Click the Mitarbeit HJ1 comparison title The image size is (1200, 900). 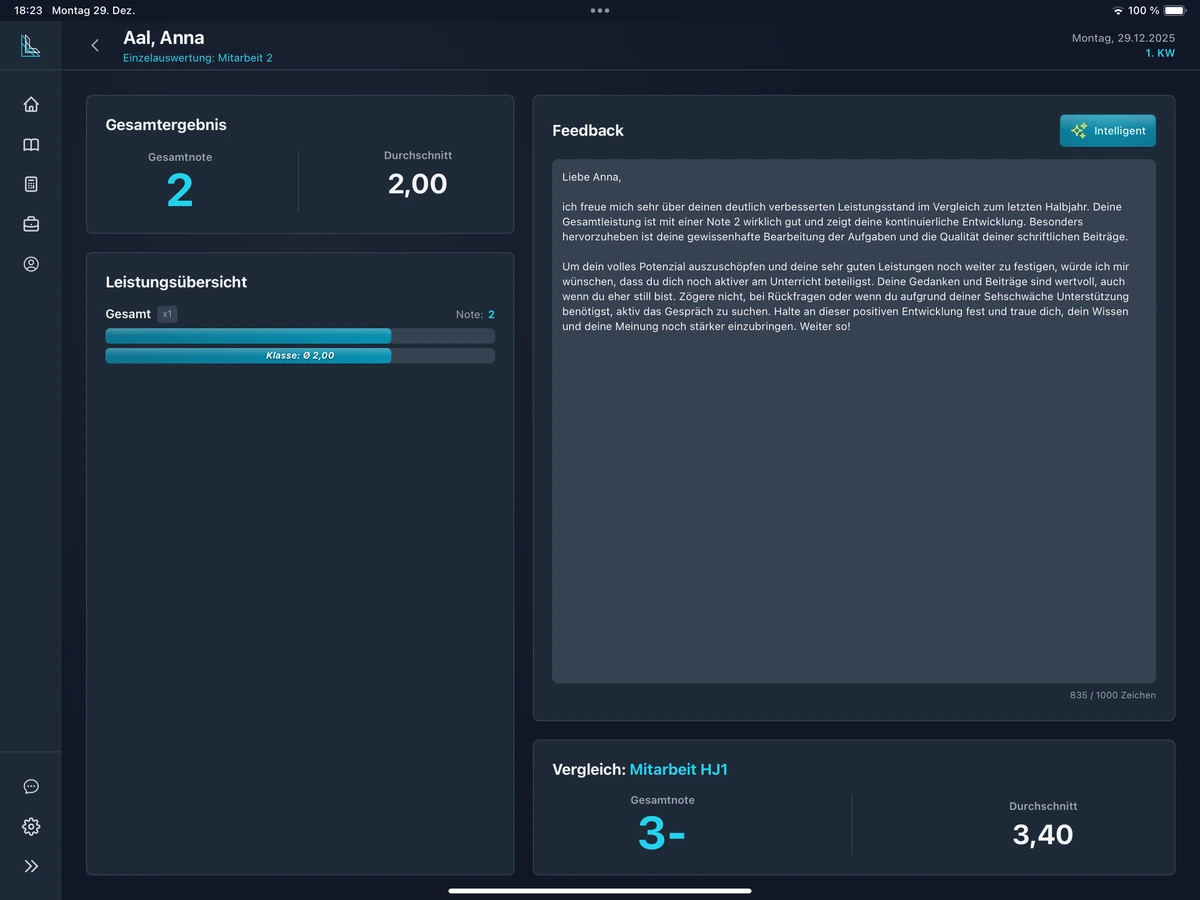[x=678, y=770]
